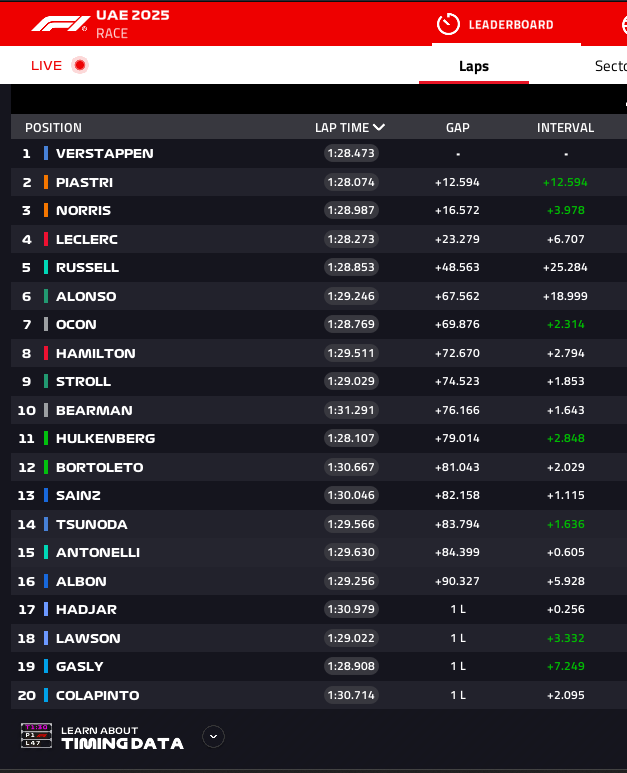Viewport: 627px width, 773px height.
Task: Click the F1 logo
Action: (60, 23)
